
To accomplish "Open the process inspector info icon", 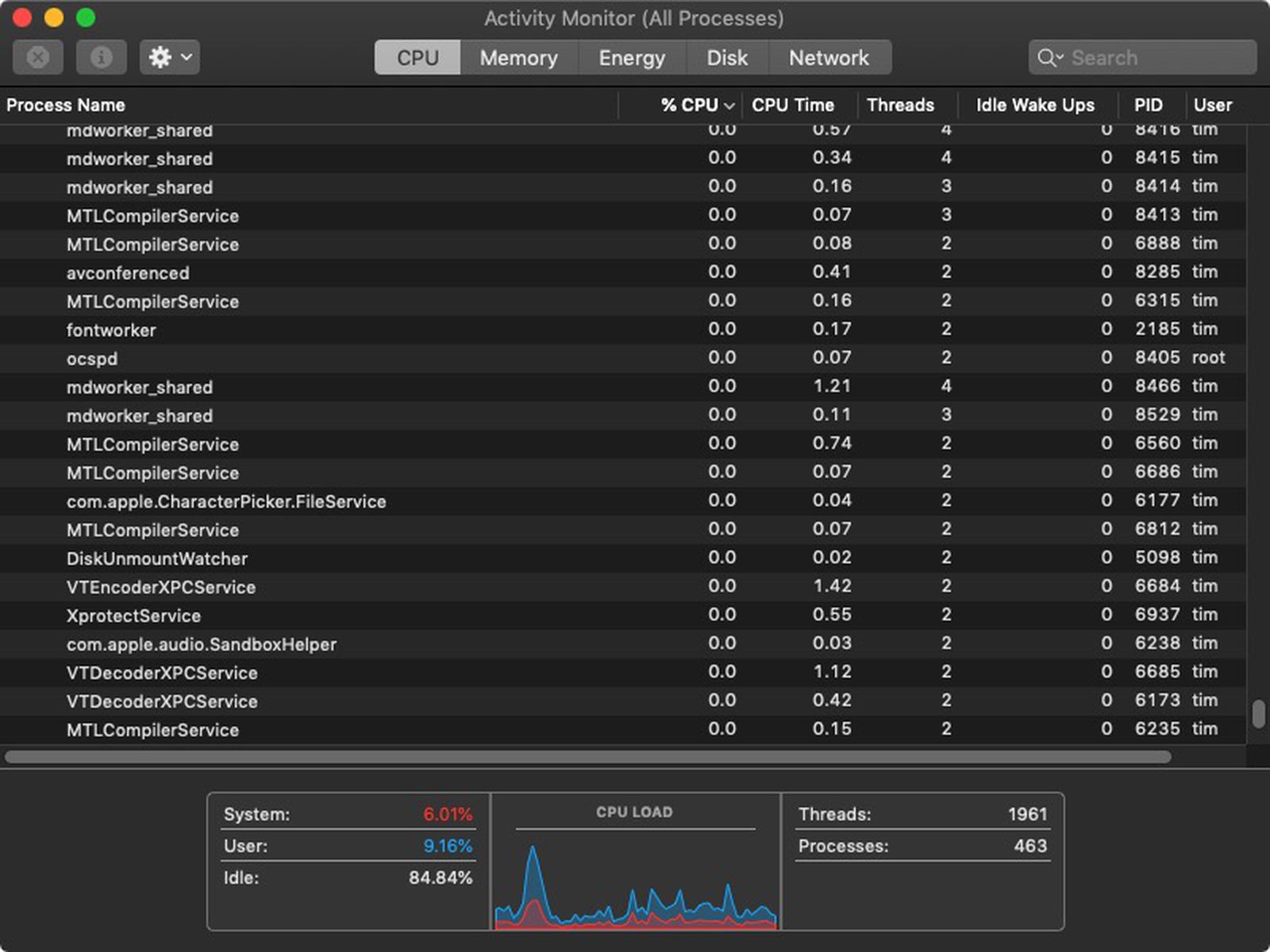I will (101, 57).
